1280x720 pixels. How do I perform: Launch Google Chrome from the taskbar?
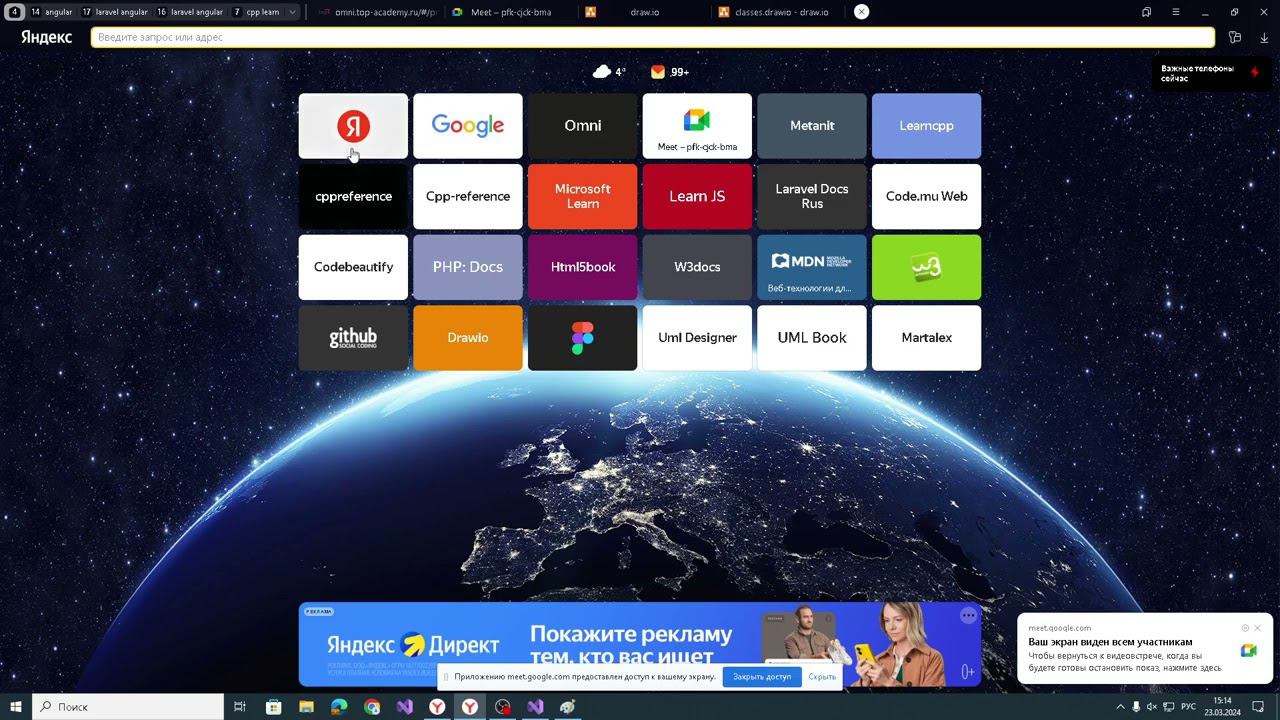pos(372,707)
